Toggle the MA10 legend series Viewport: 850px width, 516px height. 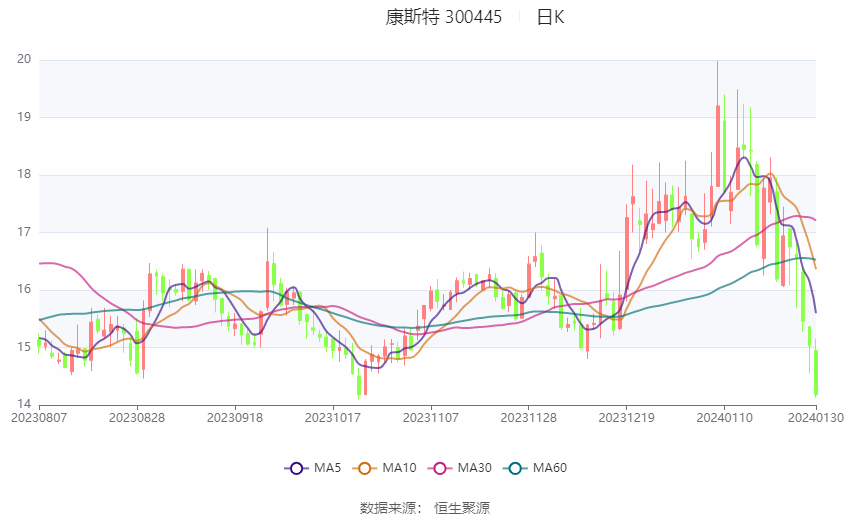point(385,468)
